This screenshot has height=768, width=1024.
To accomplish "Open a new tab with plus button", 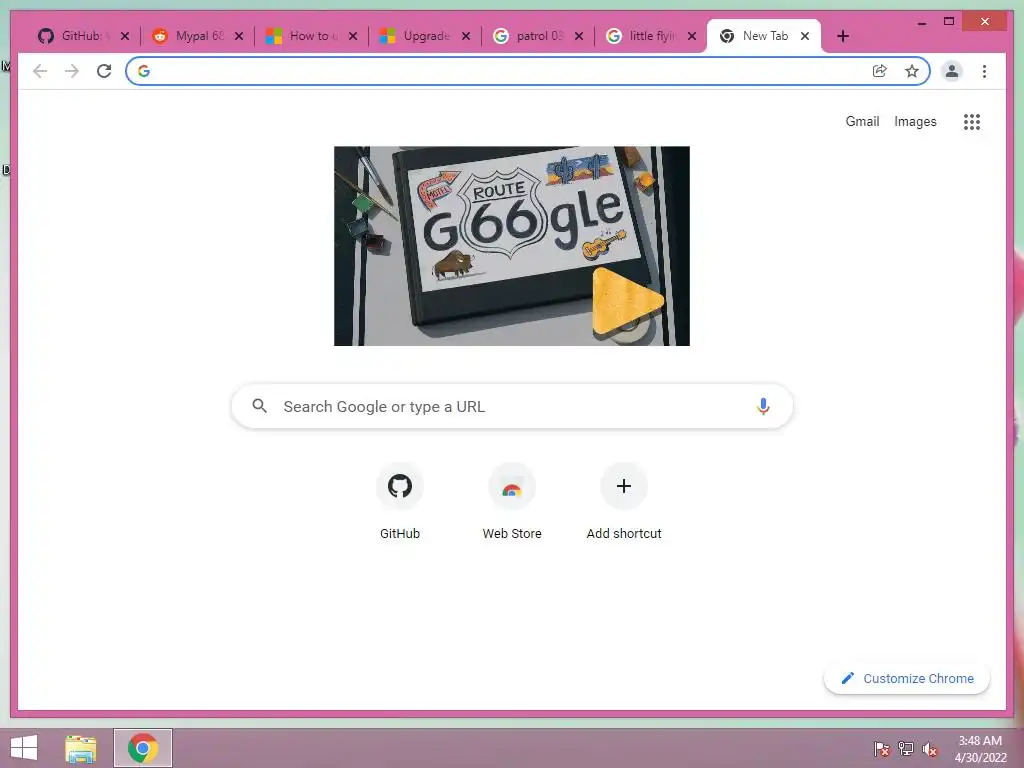I will [x=842, y=36].
